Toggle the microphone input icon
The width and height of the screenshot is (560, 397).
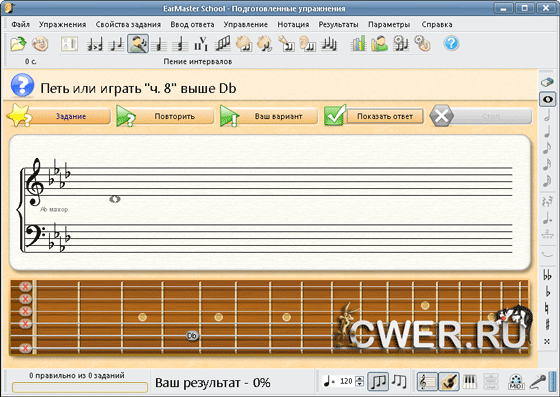(538, 382)
